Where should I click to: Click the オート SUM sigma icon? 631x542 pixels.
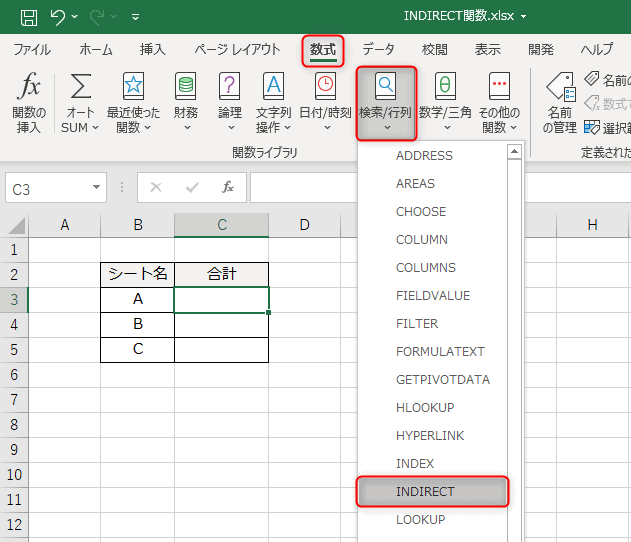click(81, 86)
